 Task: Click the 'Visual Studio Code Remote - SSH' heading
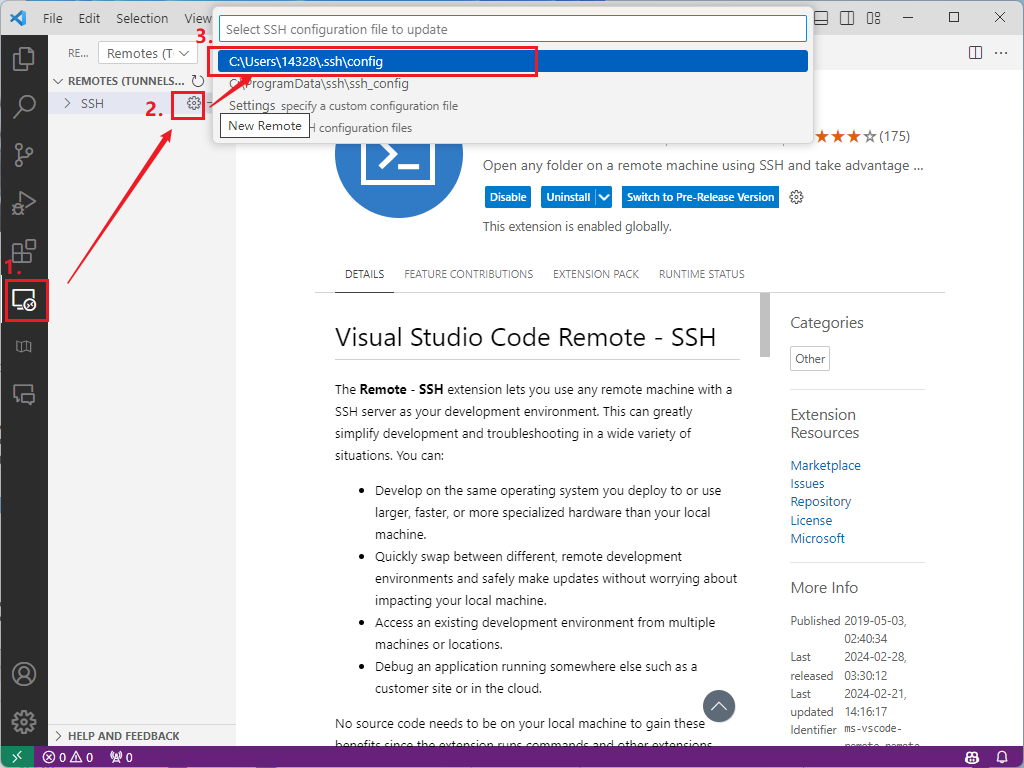point(525,338)
